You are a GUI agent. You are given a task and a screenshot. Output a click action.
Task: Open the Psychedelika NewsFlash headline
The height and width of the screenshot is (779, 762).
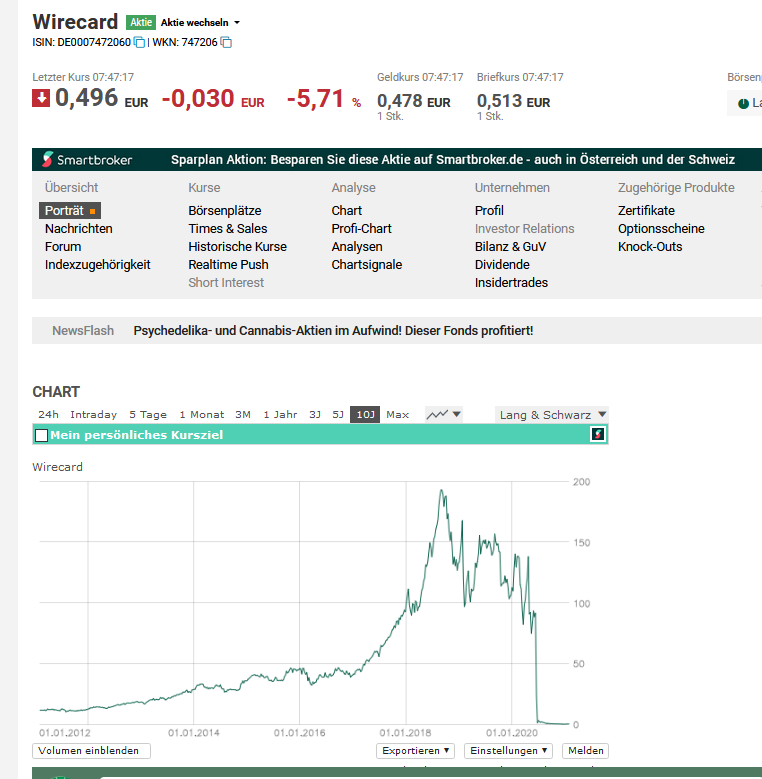[333, 330]
